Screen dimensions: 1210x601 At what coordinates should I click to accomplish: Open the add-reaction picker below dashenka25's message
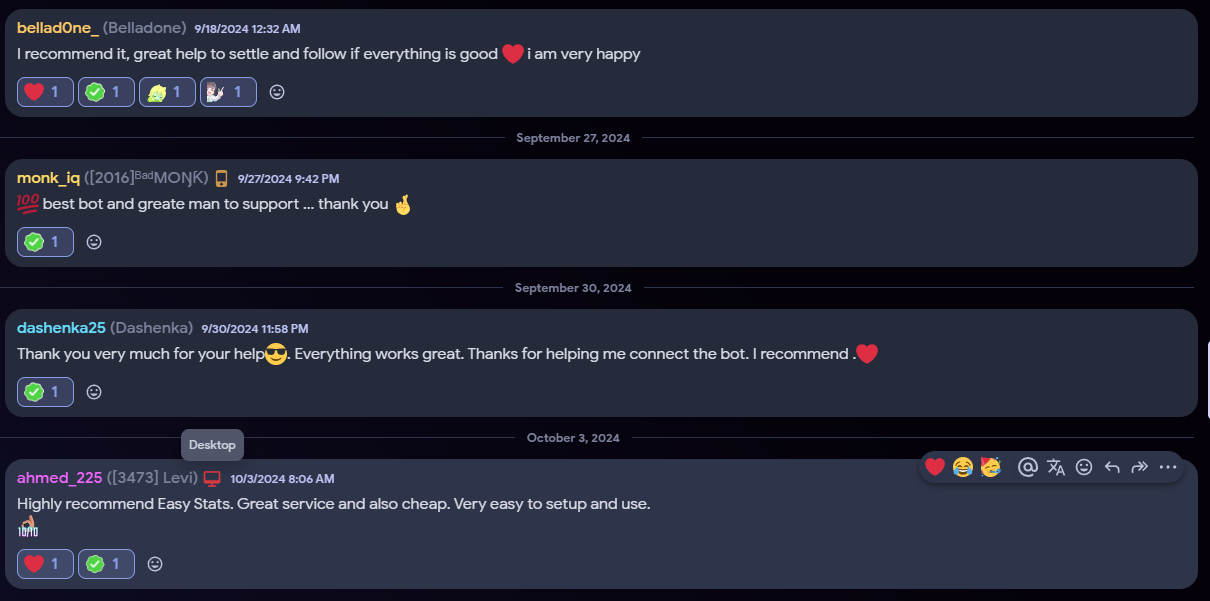click(94, 392)
